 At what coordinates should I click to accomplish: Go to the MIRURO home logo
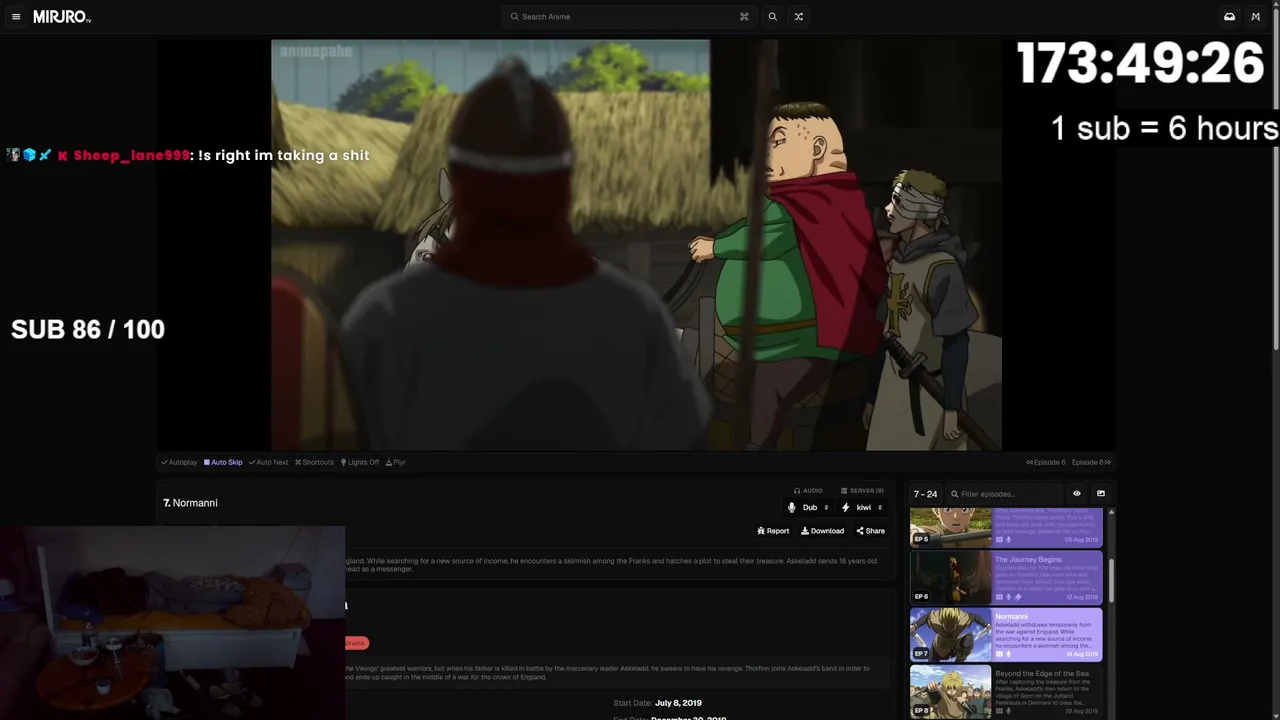click(x=62, y=17)
